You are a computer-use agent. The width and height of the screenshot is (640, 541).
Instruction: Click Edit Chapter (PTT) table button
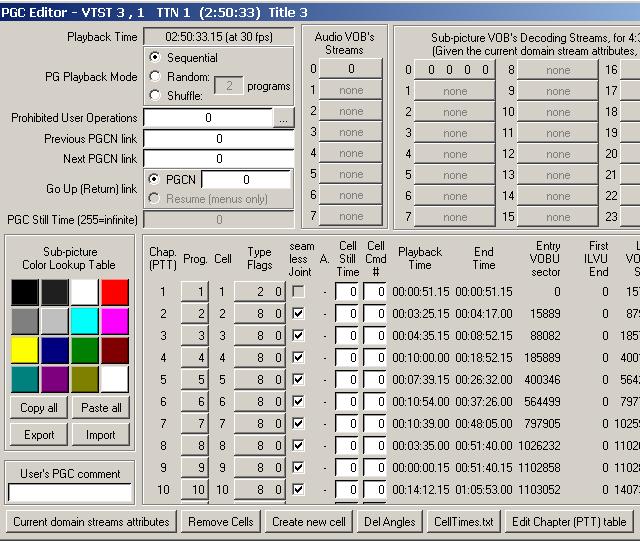[x=569, y=522]
